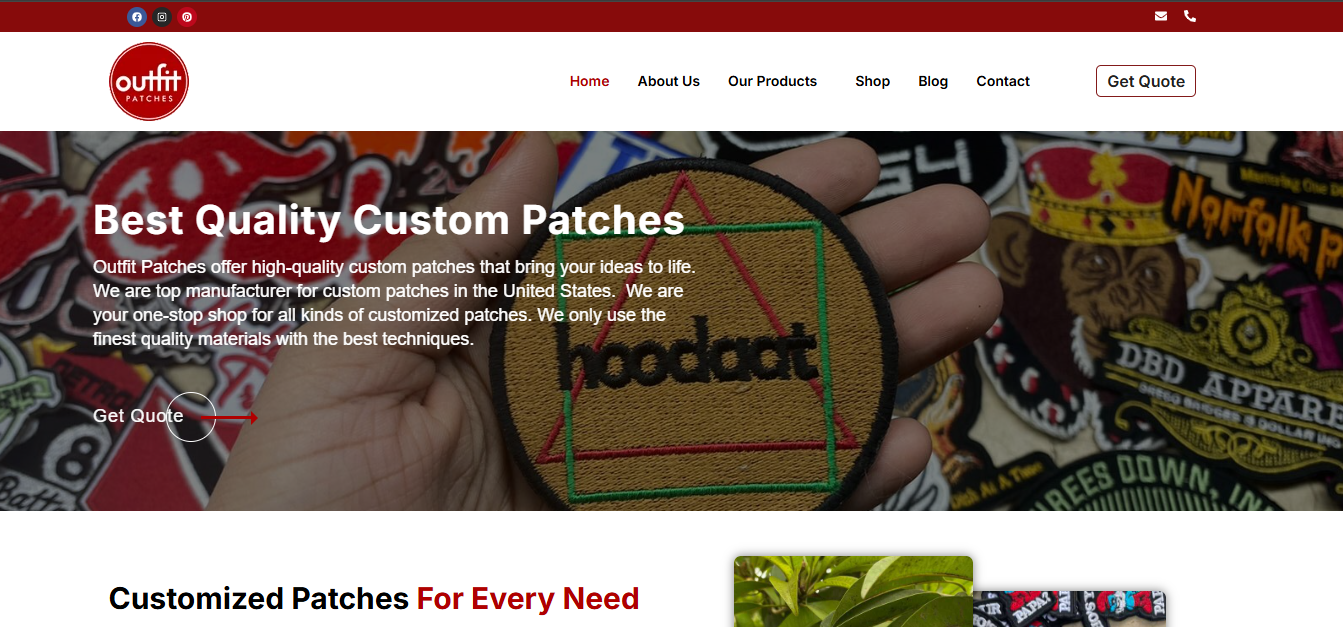1343x627 pixels.
Task: Open the Contact page link
Action: [1003, 81]
